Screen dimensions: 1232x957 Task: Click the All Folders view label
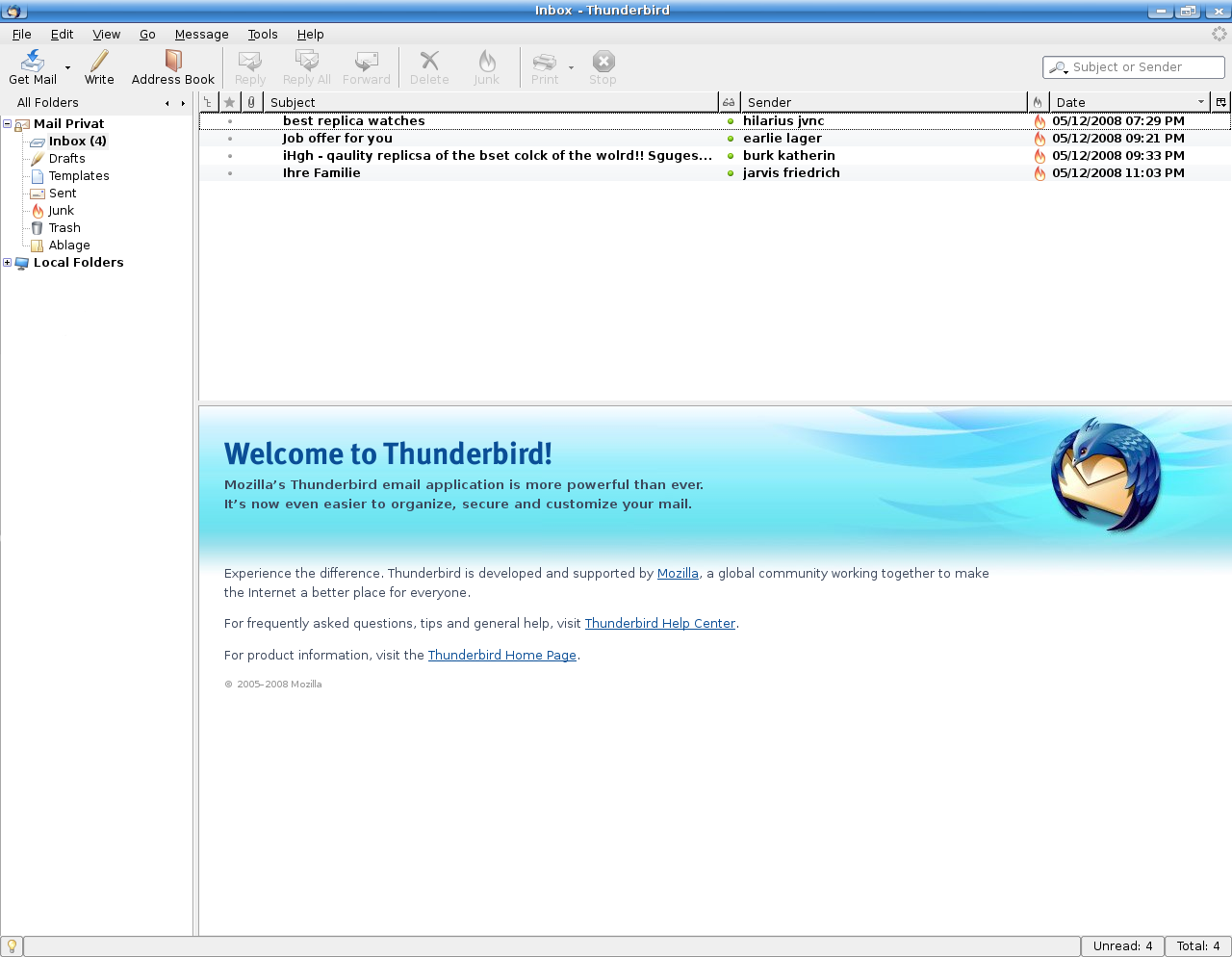pos(48,103)
